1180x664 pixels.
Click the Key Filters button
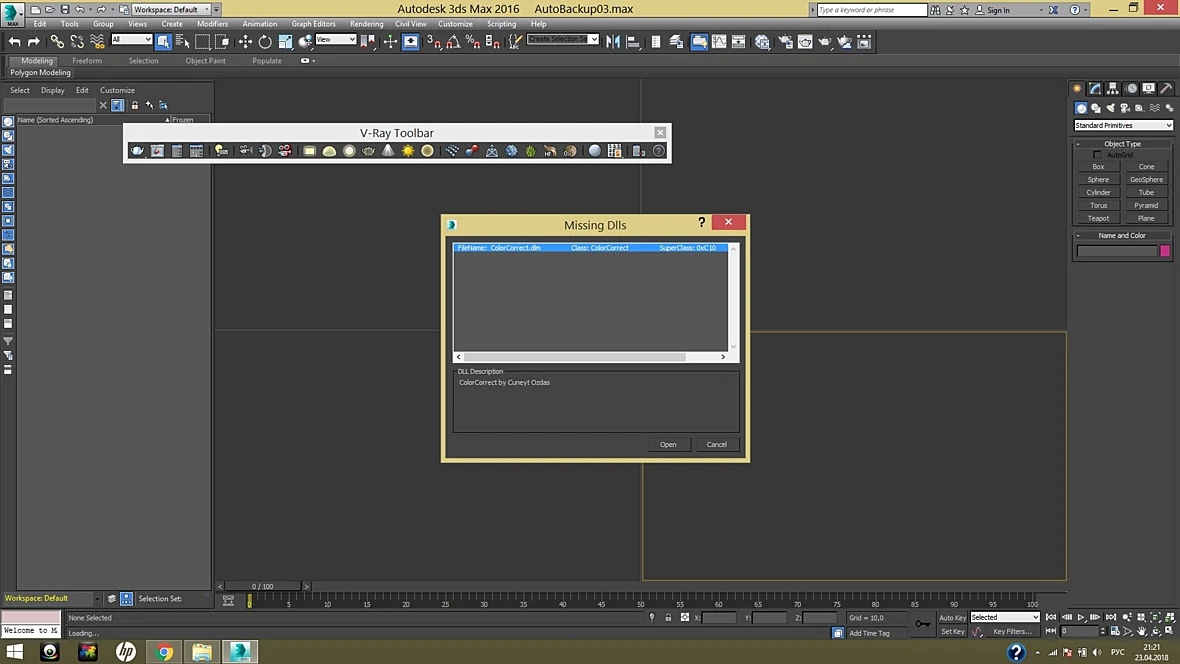pos(1012,632)
